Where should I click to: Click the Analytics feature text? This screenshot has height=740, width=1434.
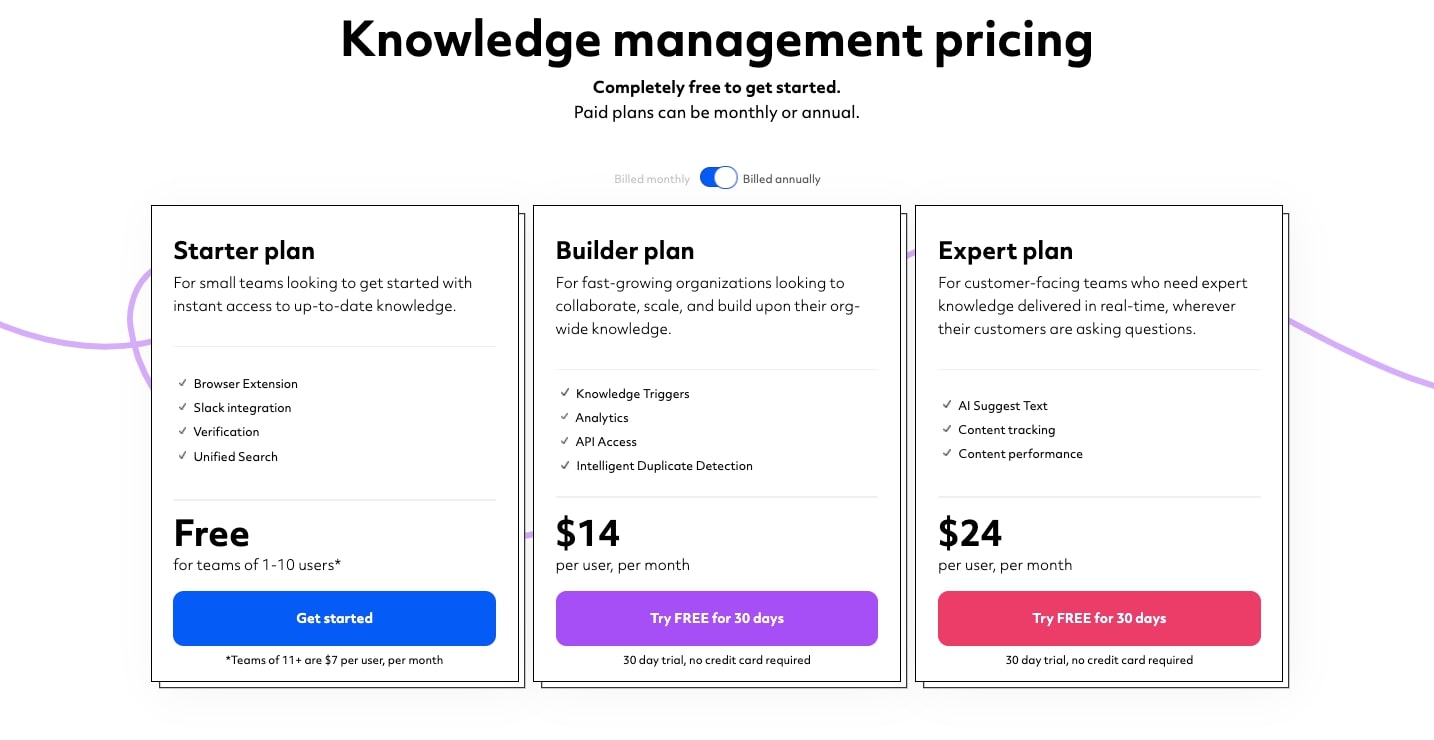602,418
